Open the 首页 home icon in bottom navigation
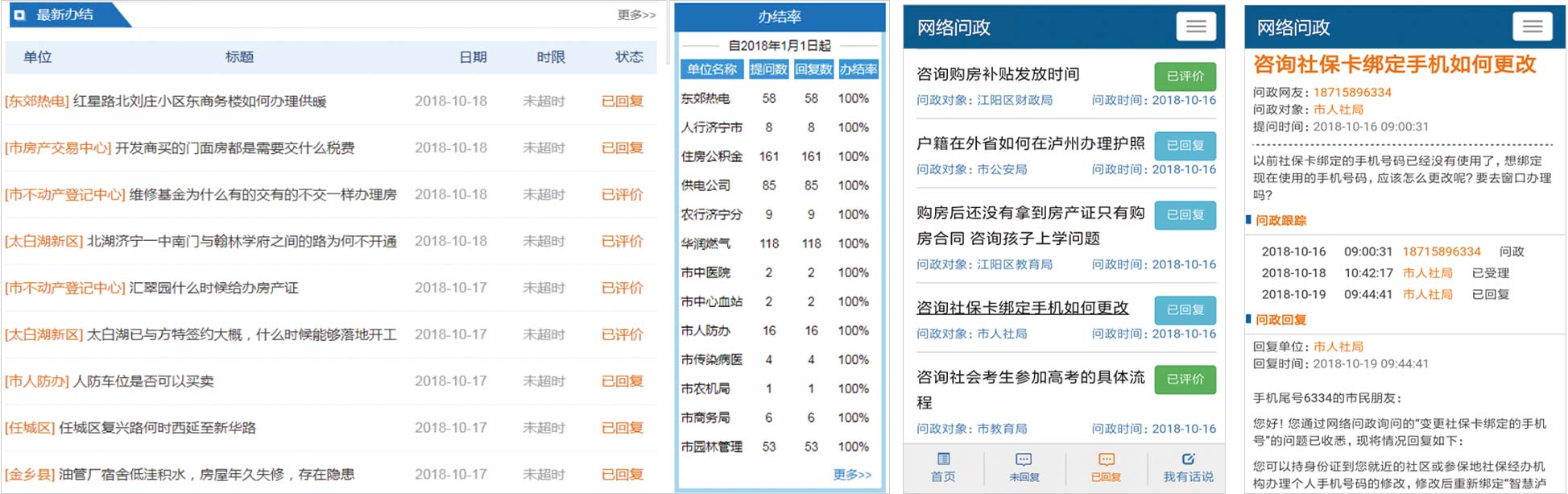Screen dimensions: 1568x494 943,459
